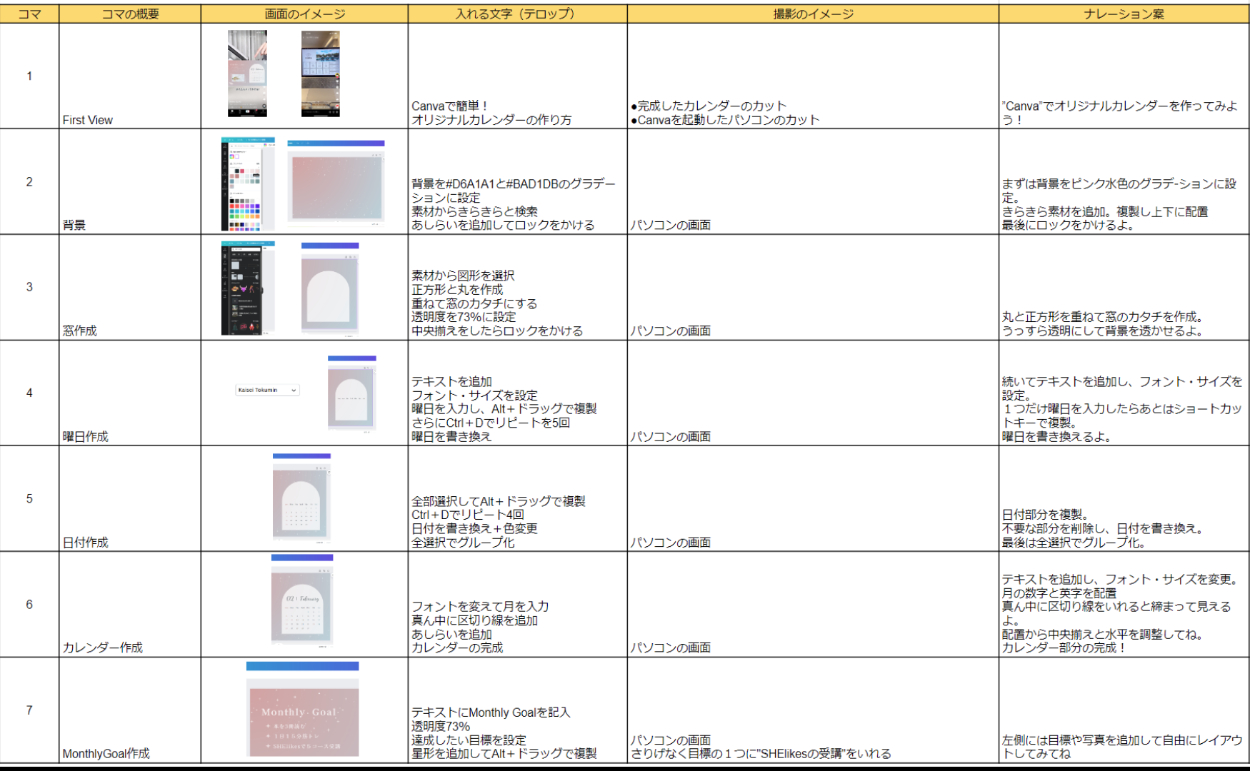This screenshot has height=771, width=1250.
Task: Click the 入れる文字(テロップ) header cell
Action: [x=517, y=15]
